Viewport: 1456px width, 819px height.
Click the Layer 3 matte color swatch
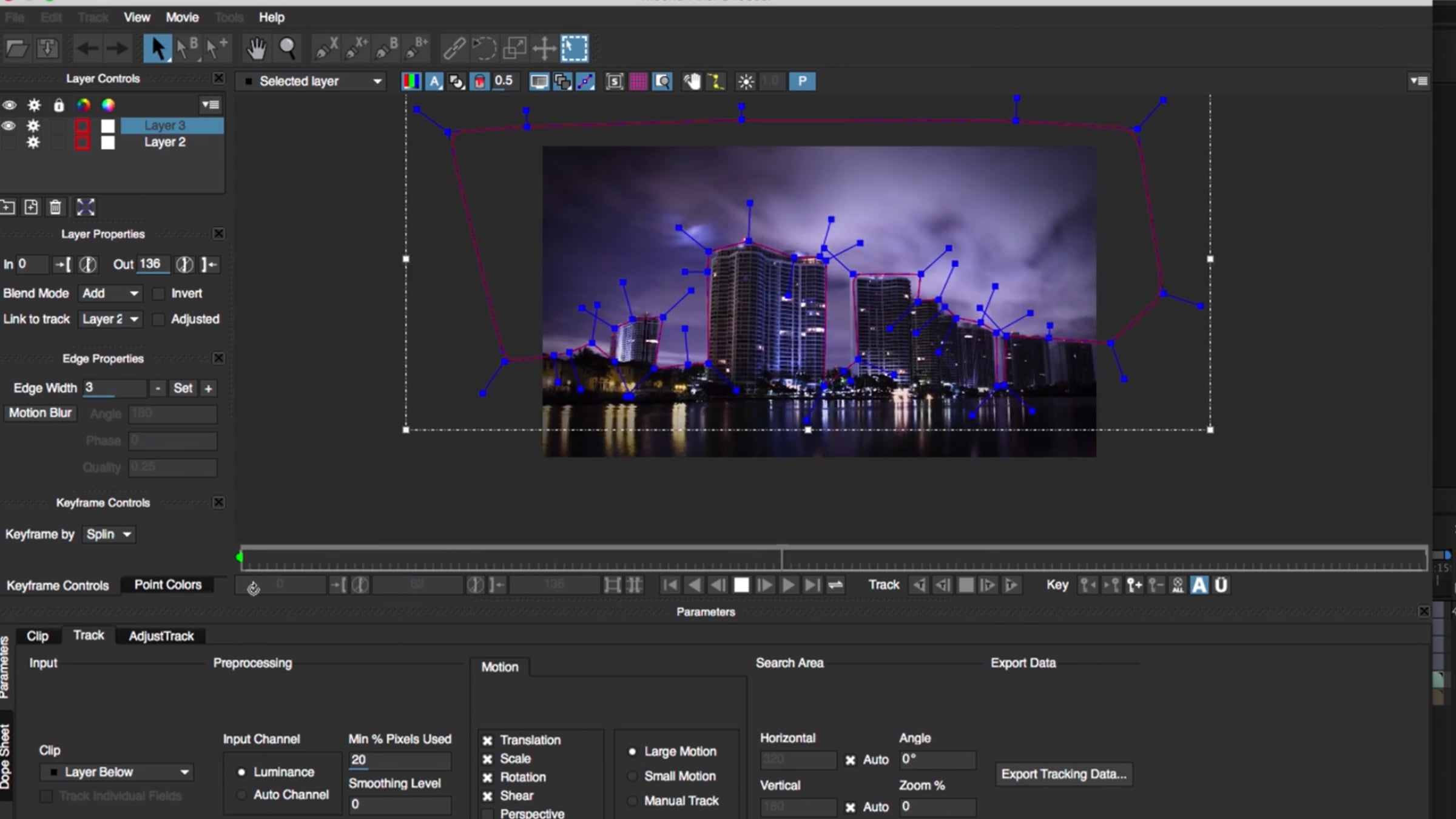(x=107, y=126)
